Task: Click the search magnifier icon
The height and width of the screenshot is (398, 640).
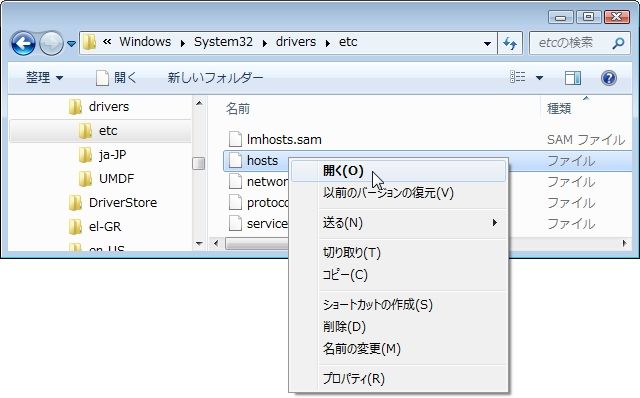Action: click(618, 42)
